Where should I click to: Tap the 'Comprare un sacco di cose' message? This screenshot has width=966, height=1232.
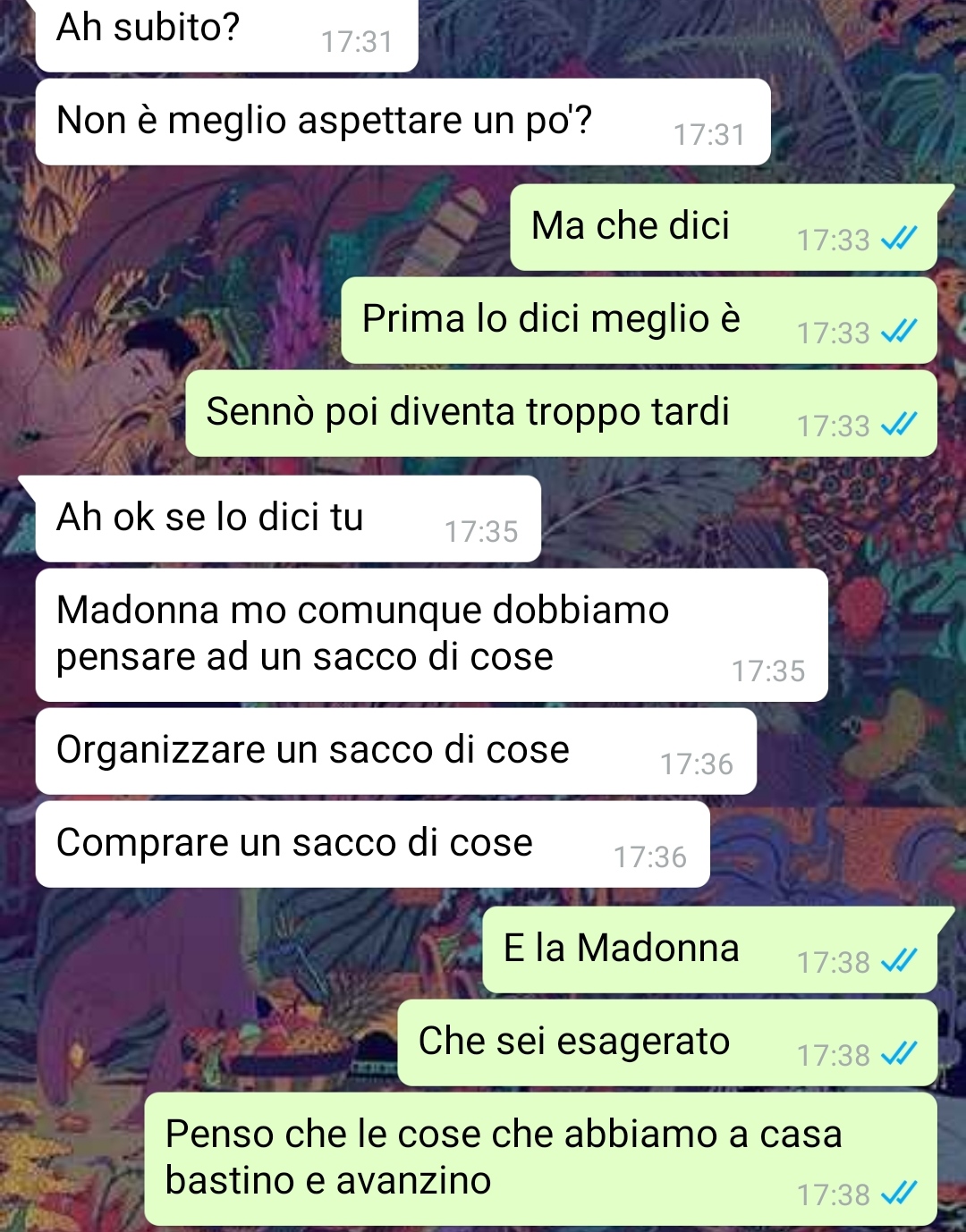(372, 844)
